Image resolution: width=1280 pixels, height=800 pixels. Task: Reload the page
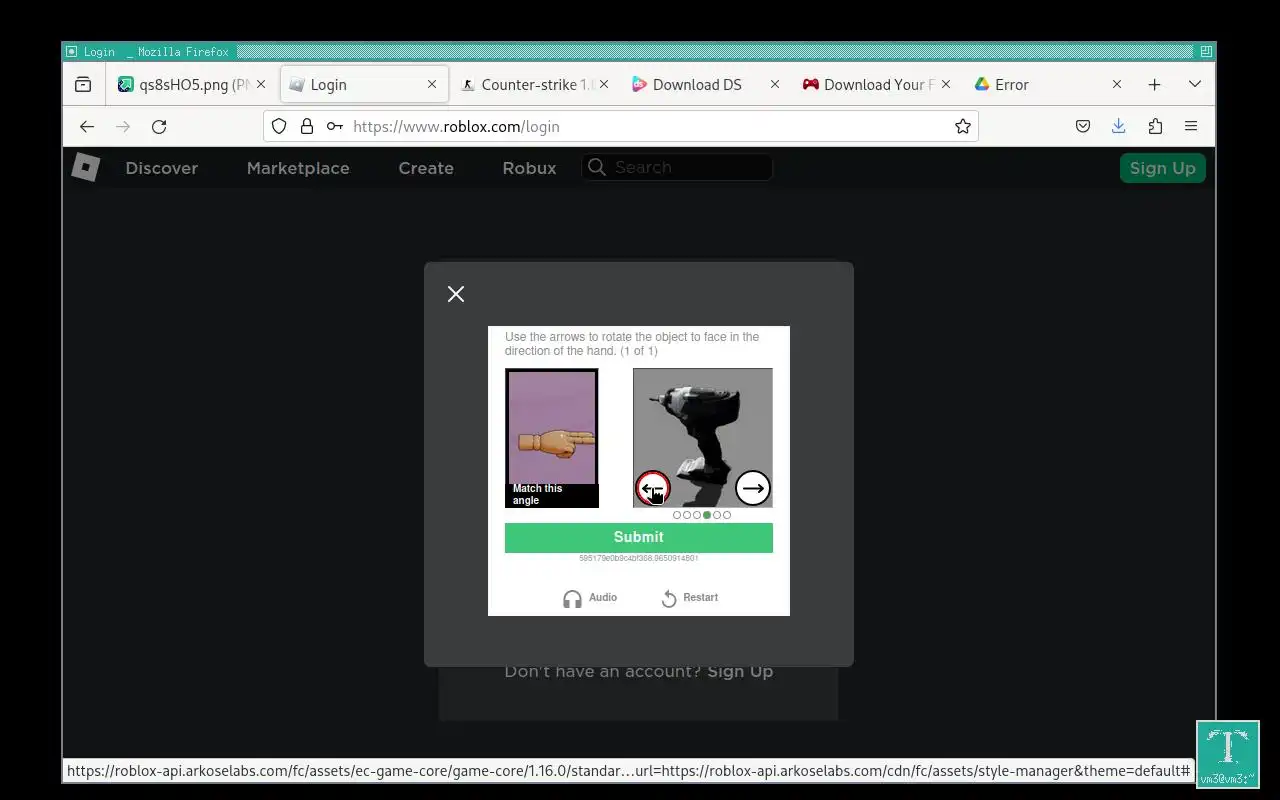159,126
